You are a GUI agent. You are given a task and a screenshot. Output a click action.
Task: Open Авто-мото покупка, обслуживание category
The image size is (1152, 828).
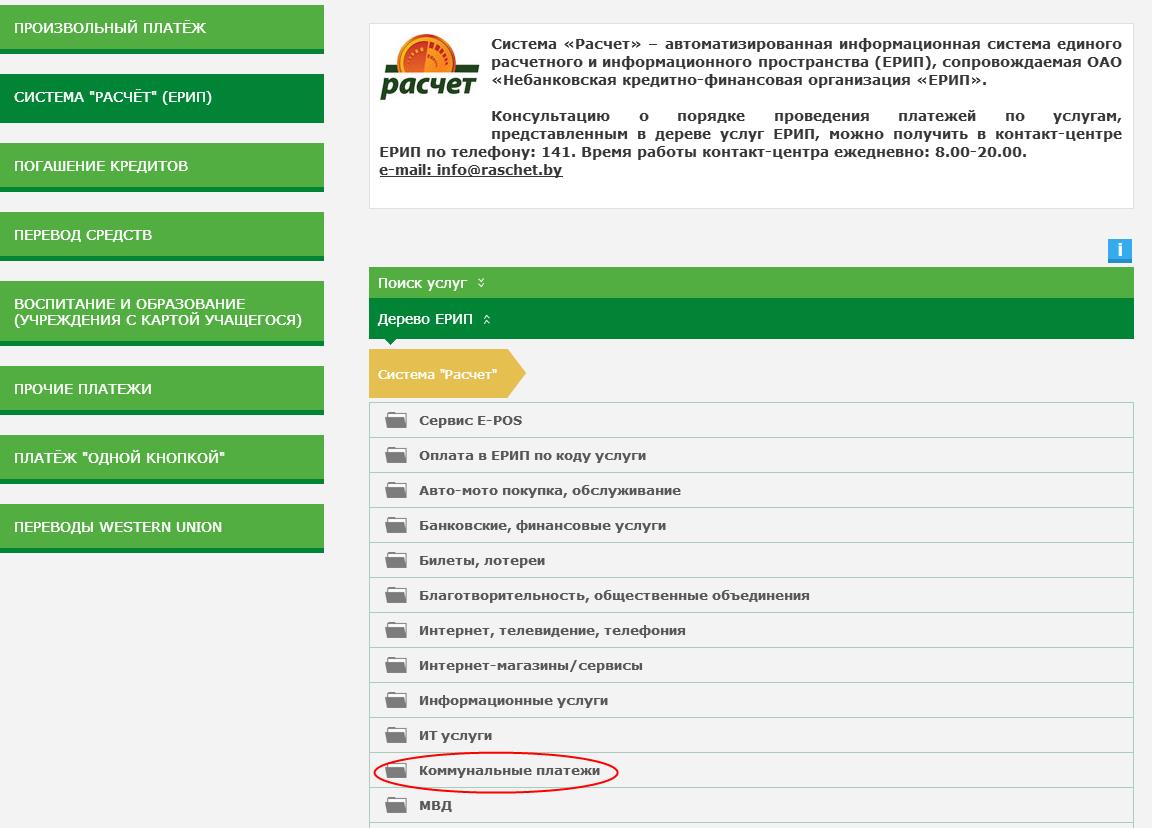751,490
